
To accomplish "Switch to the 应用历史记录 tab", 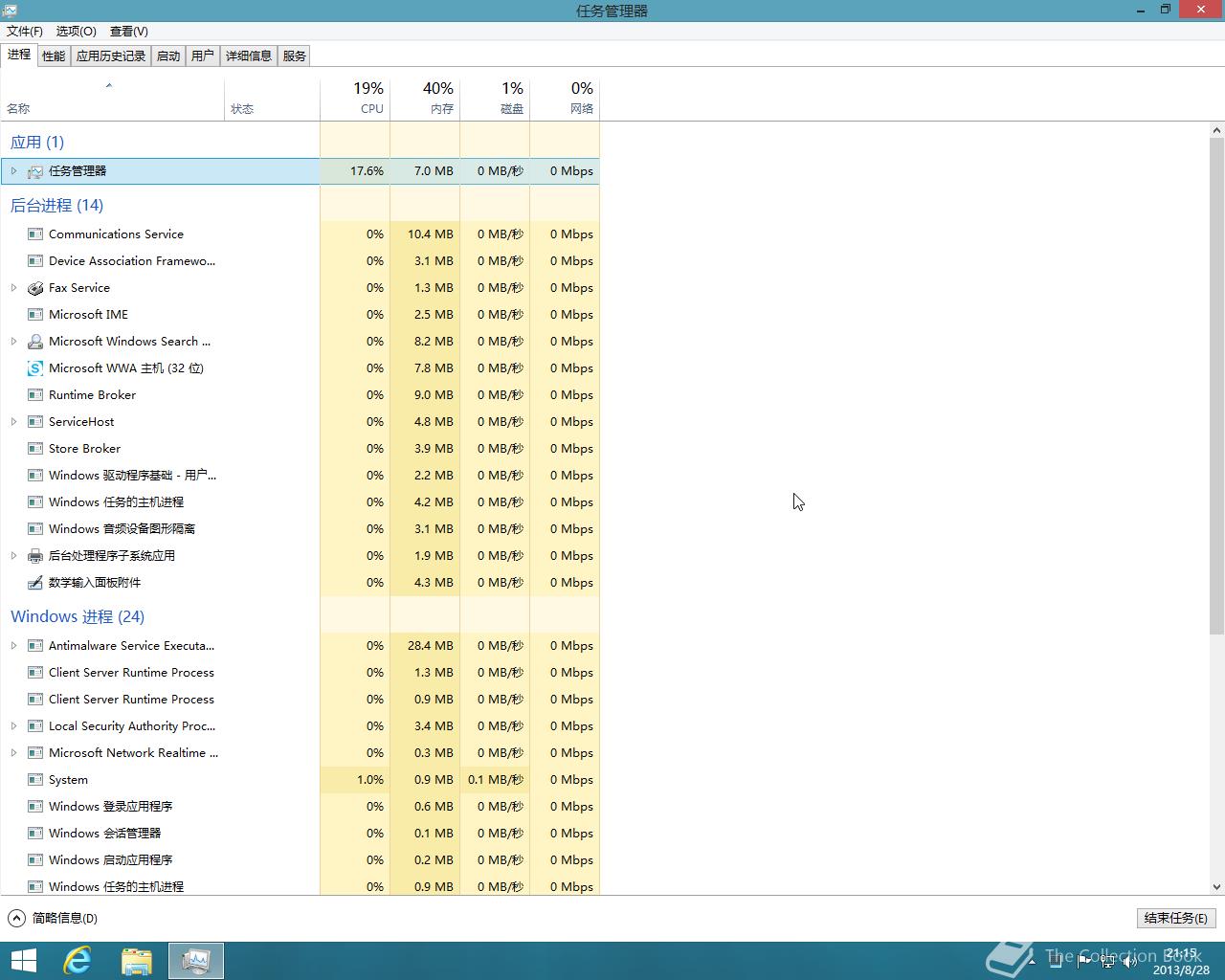I will click(111, 56).
